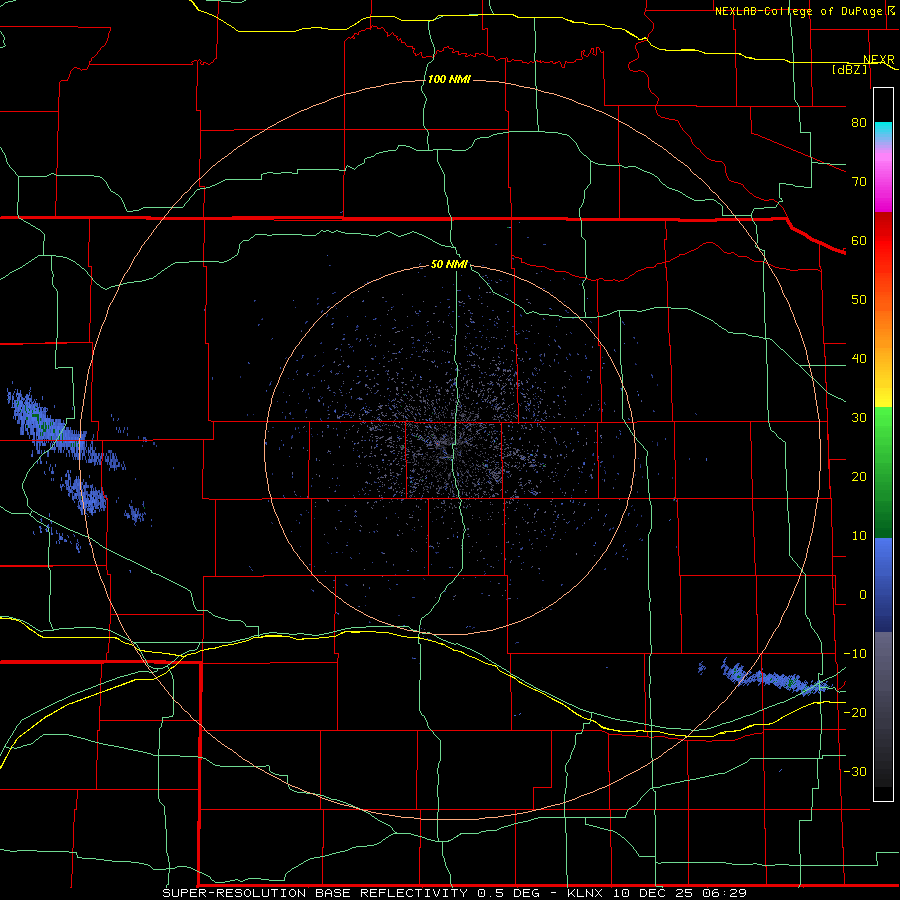The width and height of the screenshot is (900, 900).
Task: Select the 10 dBZ scale value
Action: tap(859, 536)
